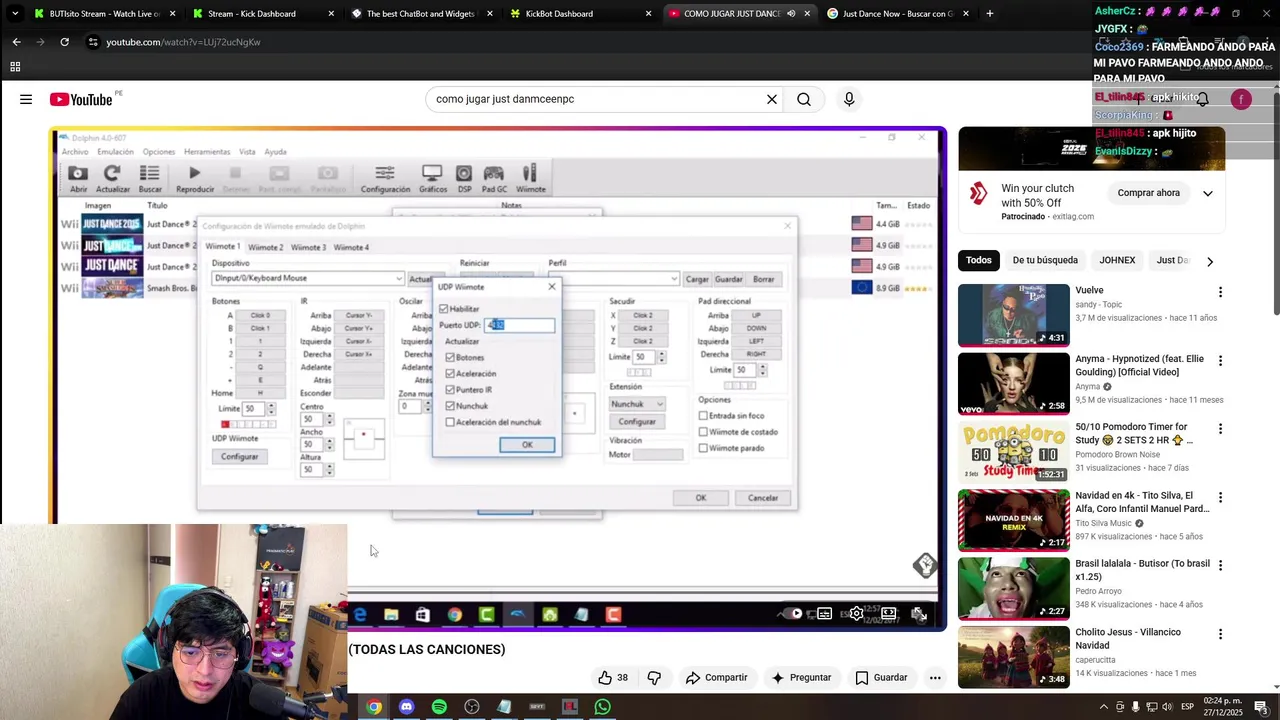Click Compartir to share the video
This screenshot has width=1280, height=720.
click(716, 678)
